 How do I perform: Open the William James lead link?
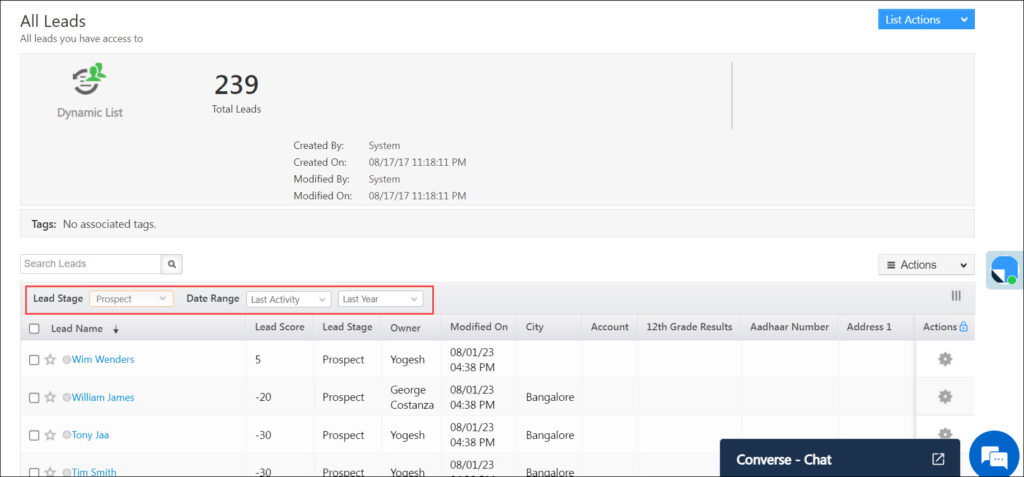coord(102,398)
